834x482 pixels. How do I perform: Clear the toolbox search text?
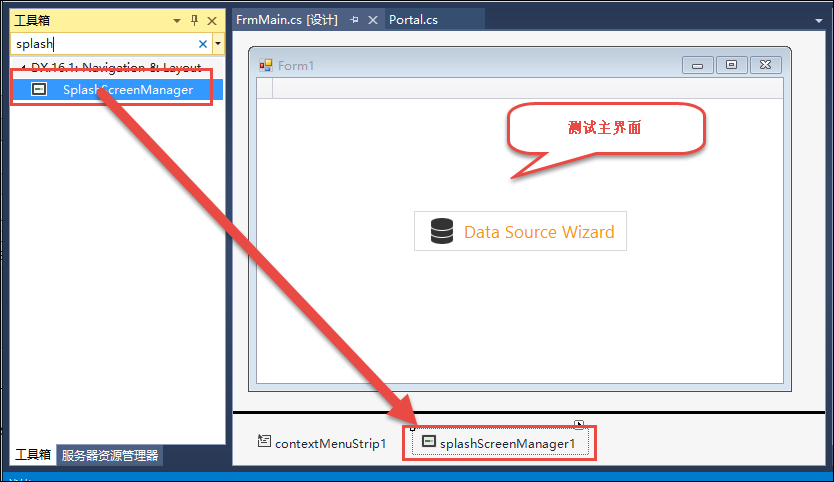tap(203, 44)
